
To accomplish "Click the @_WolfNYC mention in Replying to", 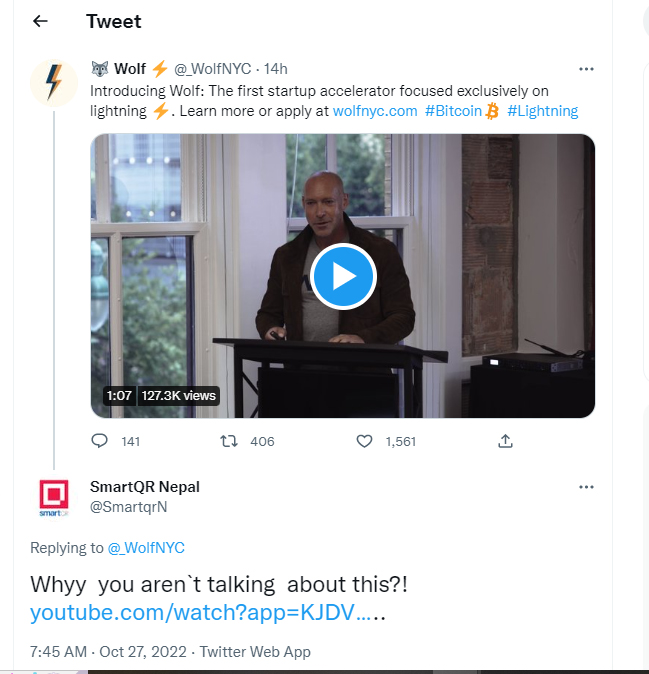I will click(146, 548).
